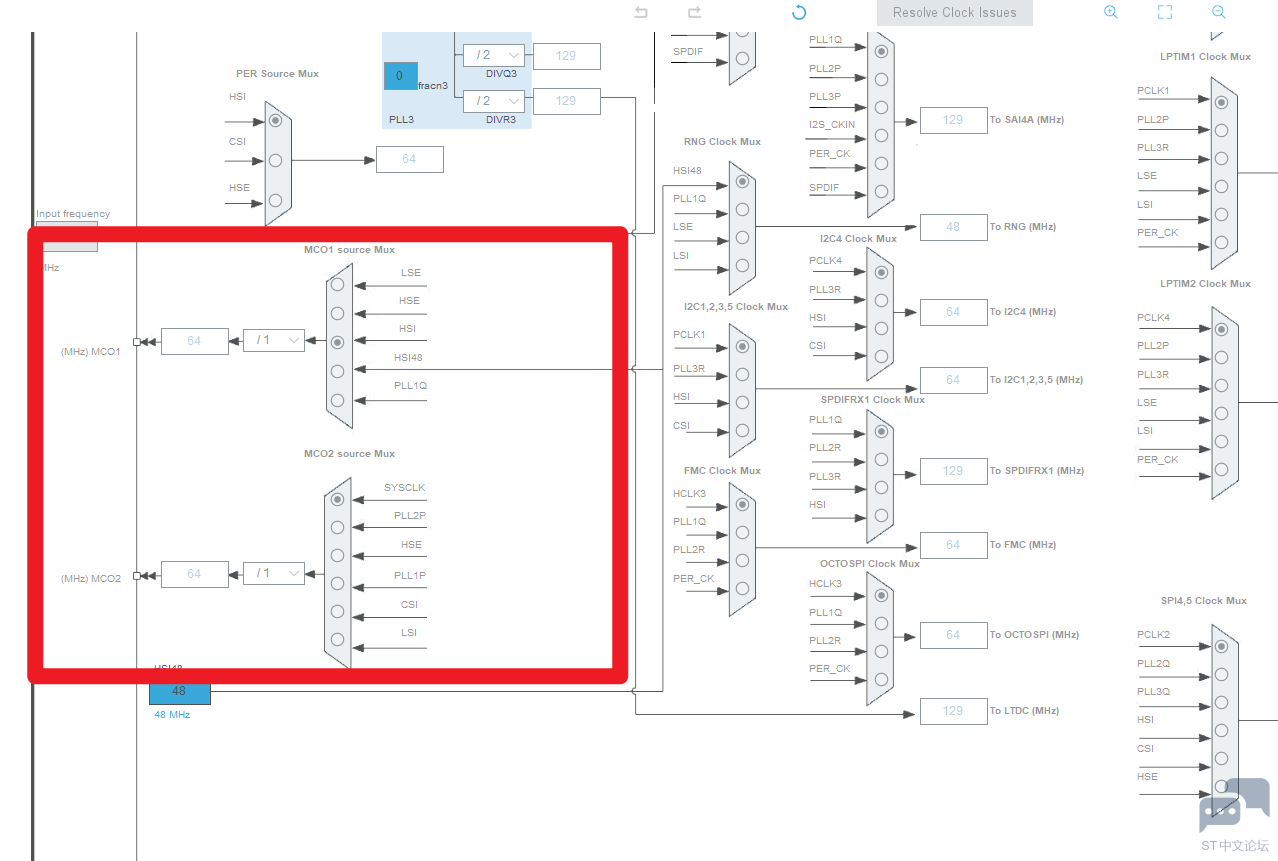Click the Input frequency field

click(68, 237)
